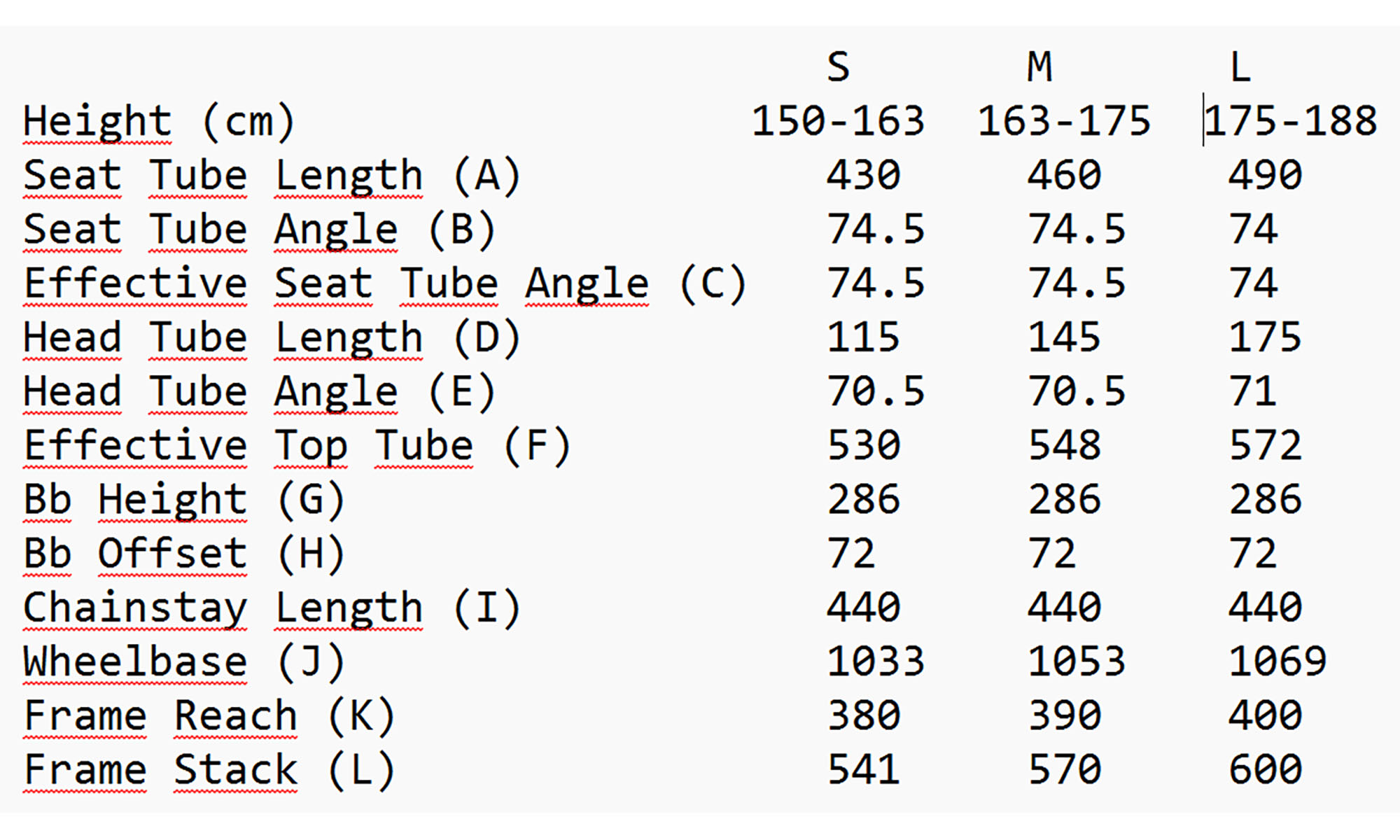Click the Frame Stack value 600
This screenshot has width=1400, height=840.
coord(1266,769)
